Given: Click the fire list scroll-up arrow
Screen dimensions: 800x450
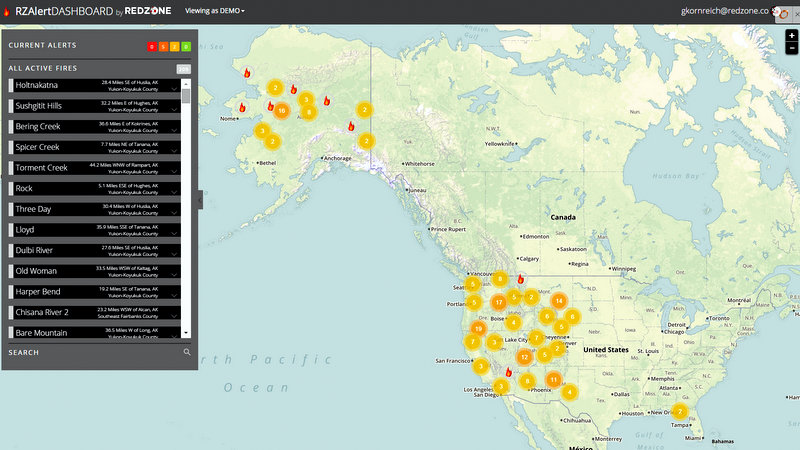Looking at the screenshot, I should 186,83.
